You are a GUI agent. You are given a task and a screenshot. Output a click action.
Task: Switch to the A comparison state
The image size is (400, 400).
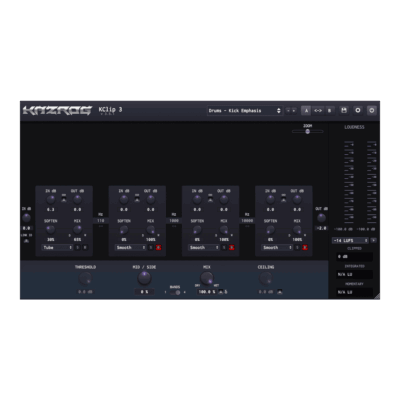[306, 110]
